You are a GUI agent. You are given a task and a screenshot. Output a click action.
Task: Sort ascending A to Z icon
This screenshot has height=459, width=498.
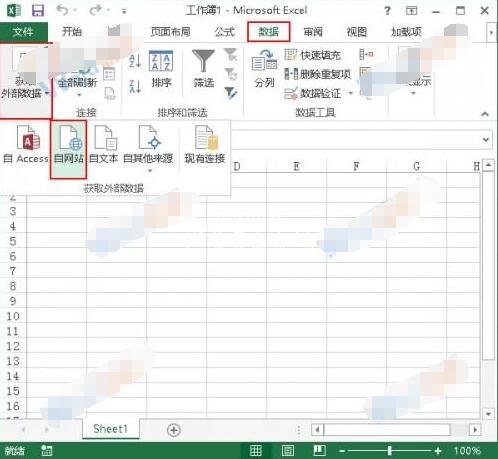135,61
